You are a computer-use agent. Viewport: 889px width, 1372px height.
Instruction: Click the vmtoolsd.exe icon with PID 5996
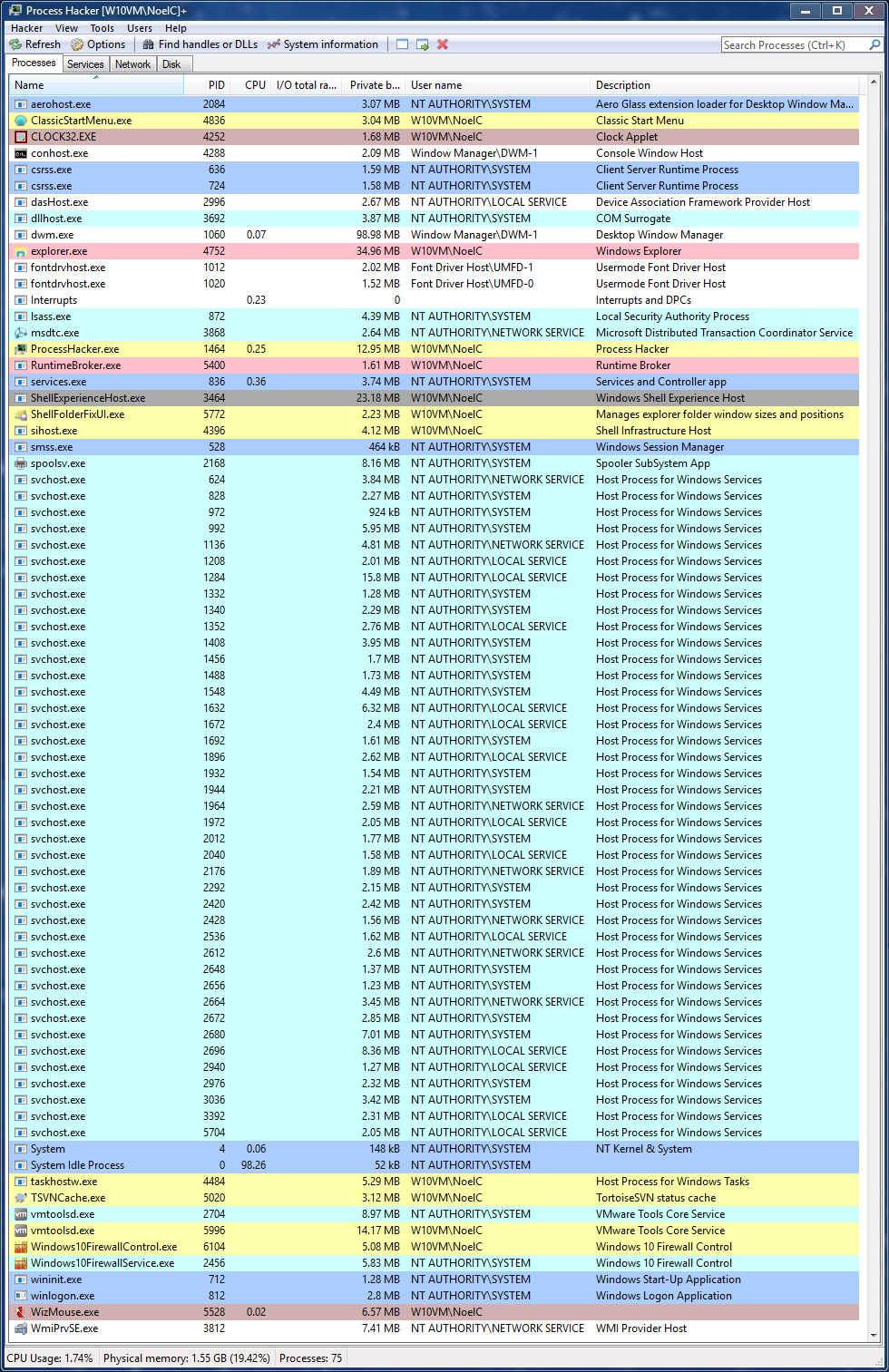tap(21, 1231)
